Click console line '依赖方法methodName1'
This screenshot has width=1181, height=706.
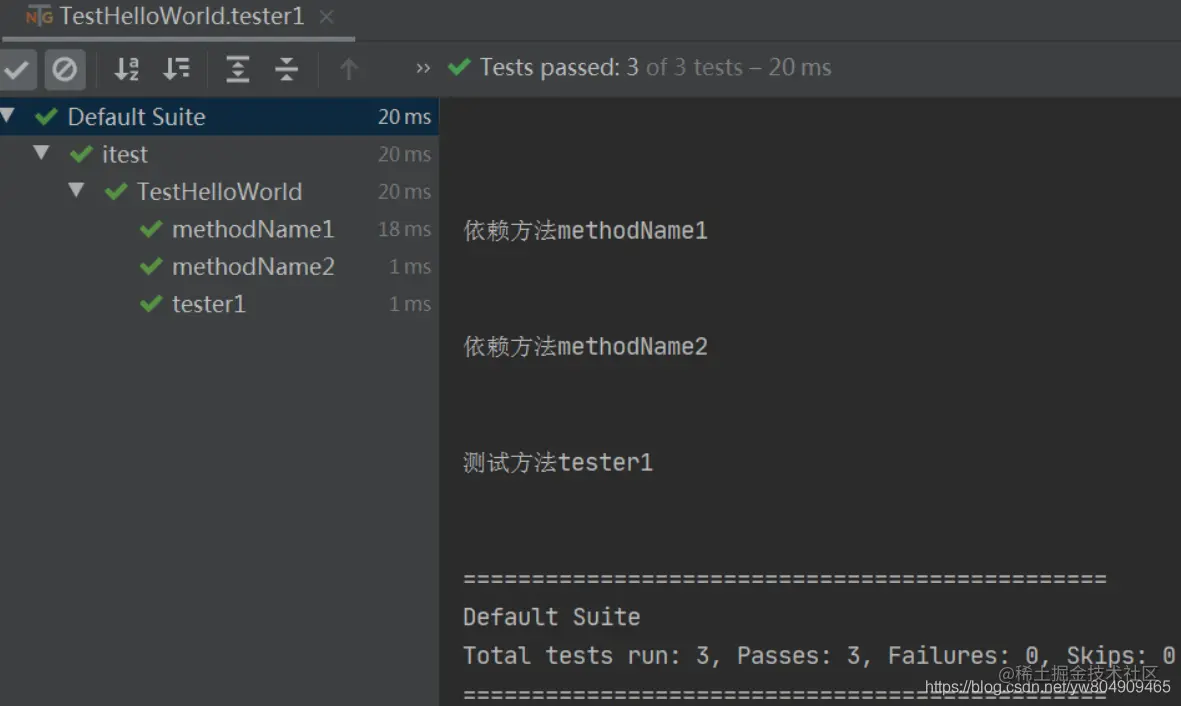point(585,231)
